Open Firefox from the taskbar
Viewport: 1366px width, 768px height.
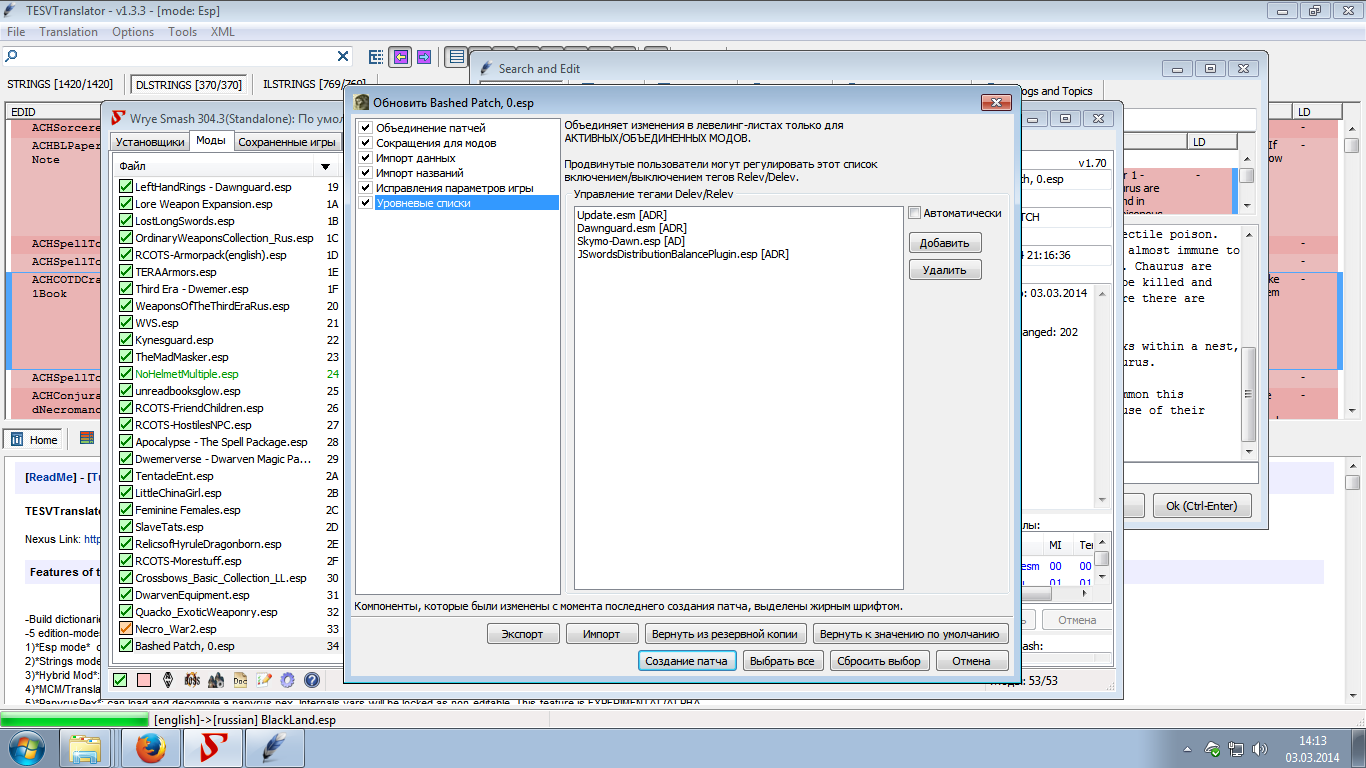pyautogui.click(x=150, y=748)
